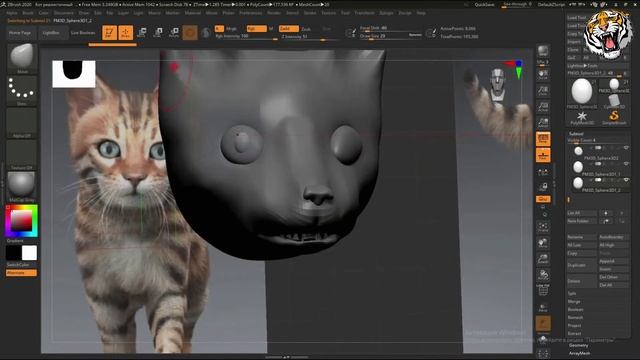640x360 pixels.
Task: Toggle the Mrgb channel button
Action: pos(231,29)
